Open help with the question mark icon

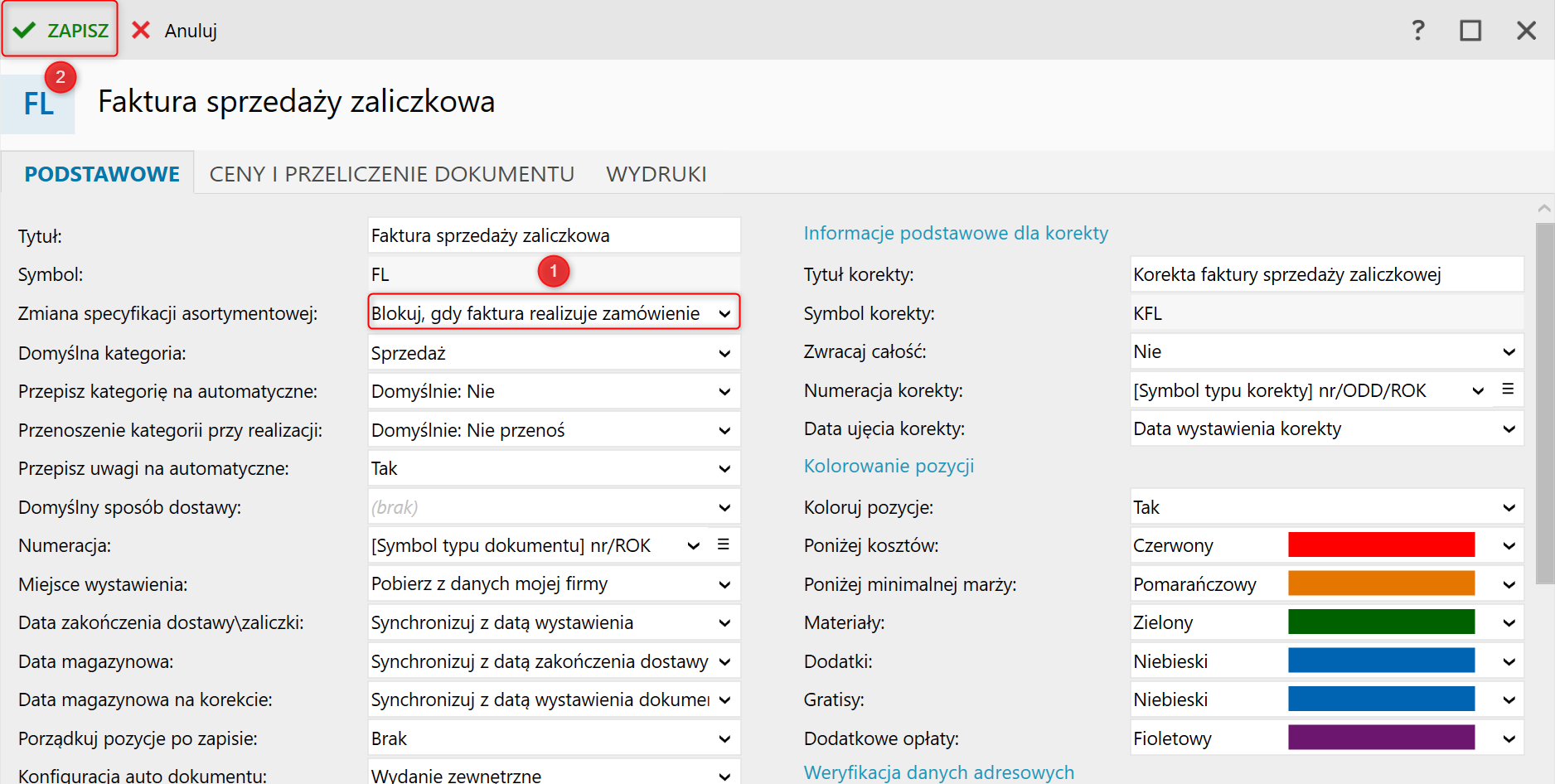pyautogui.click(x=1417, y=31)
